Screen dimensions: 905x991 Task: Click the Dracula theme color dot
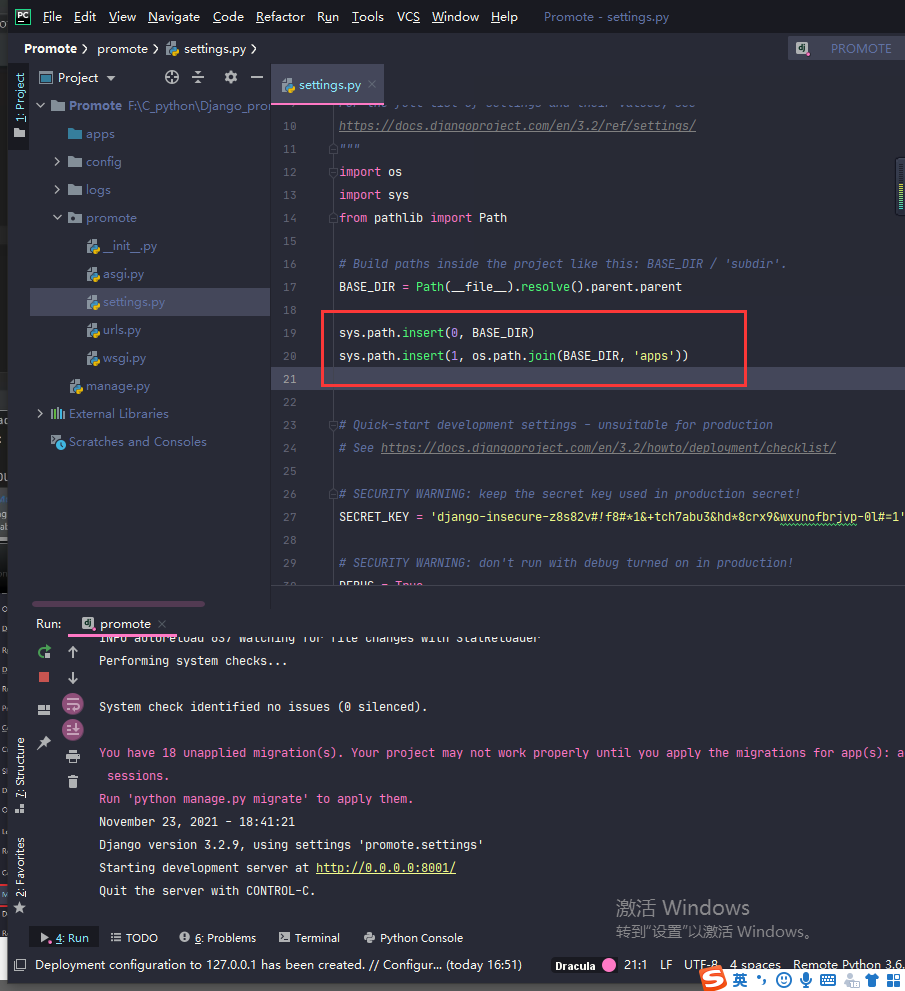point(609,965)
